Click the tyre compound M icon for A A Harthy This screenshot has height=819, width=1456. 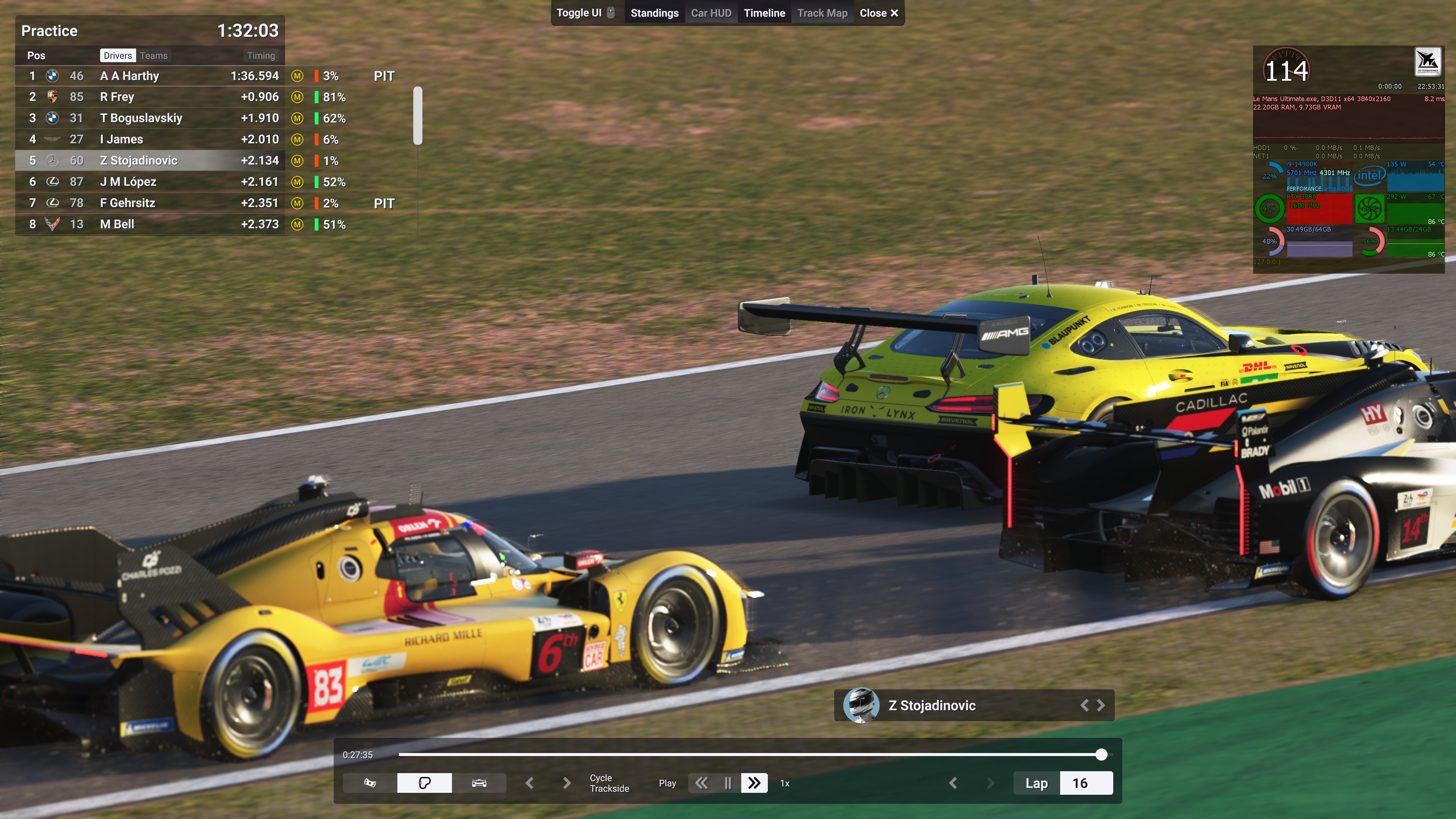pyautogui.click(x=297, y=76)
